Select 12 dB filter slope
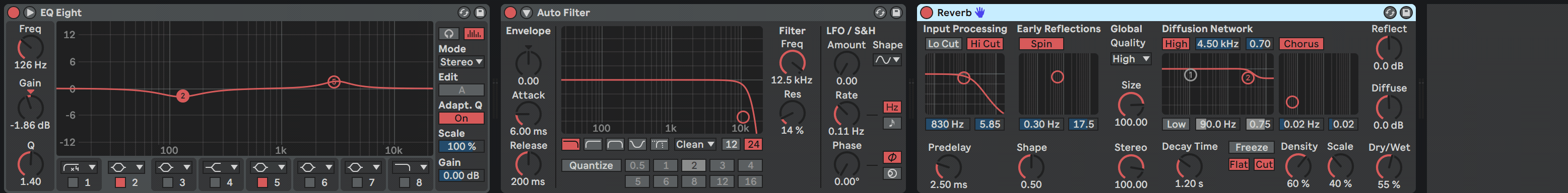Image resolution: width=1568 pixels, height=193 pixels. pos(731,144)
